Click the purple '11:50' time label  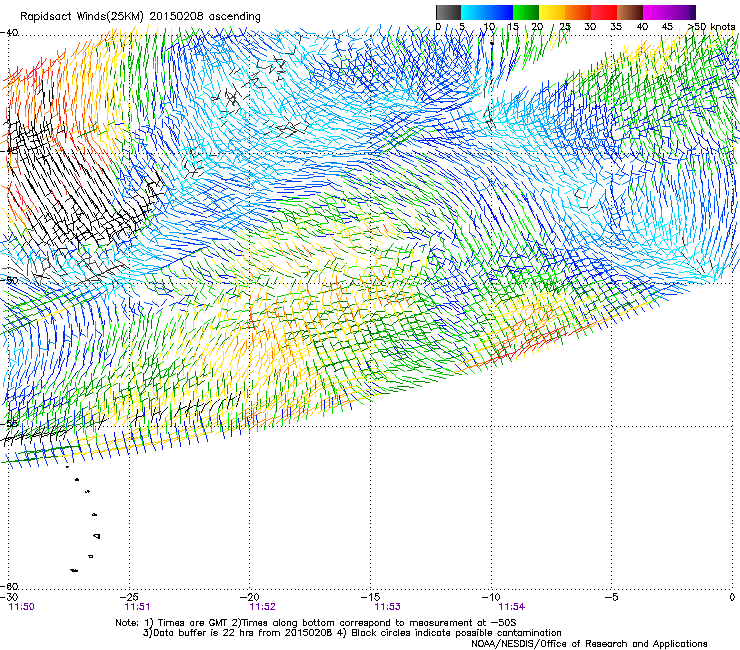coord(22,607)
